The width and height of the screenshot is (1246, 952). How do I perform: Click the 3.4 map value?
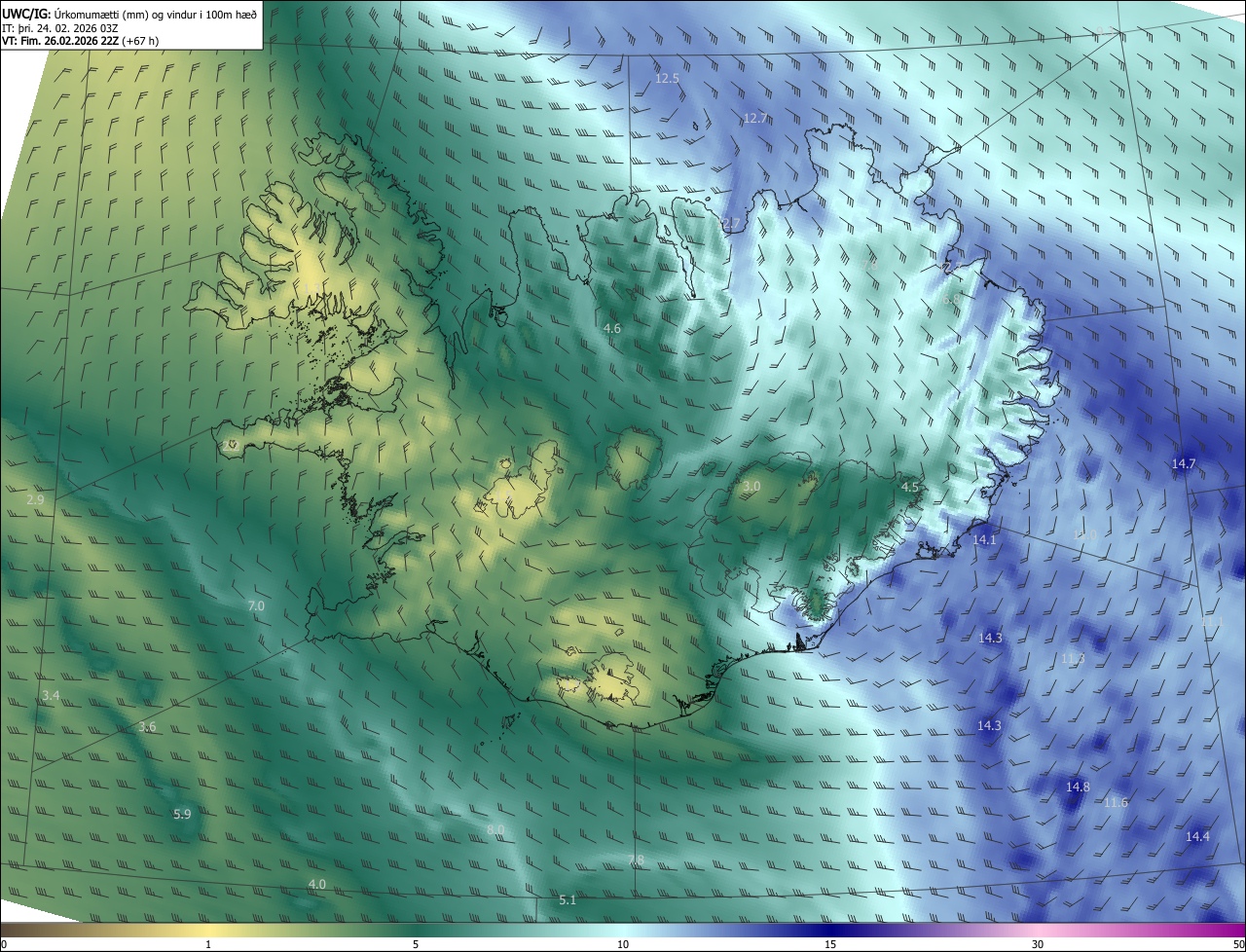click(52, 695)
